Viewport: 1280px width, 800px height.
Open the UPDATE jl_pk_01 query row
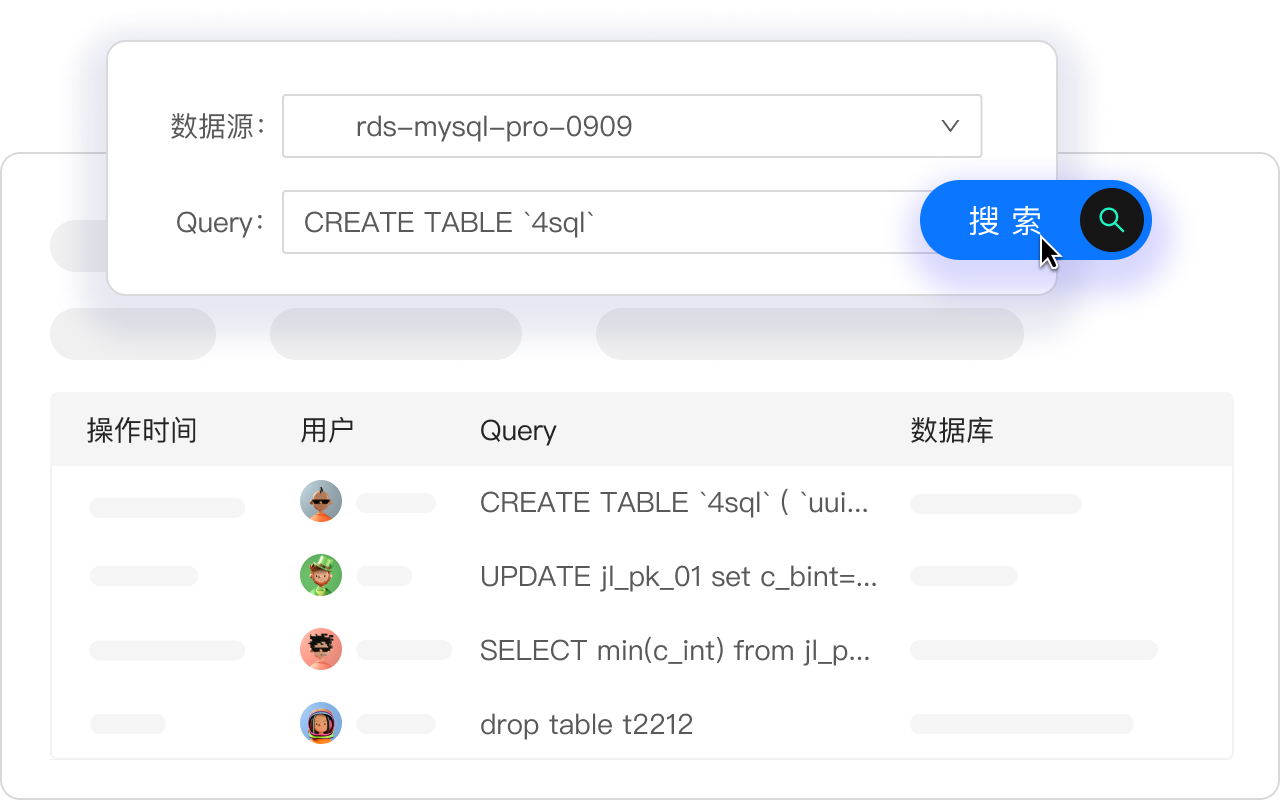click(x=678, y=576)
